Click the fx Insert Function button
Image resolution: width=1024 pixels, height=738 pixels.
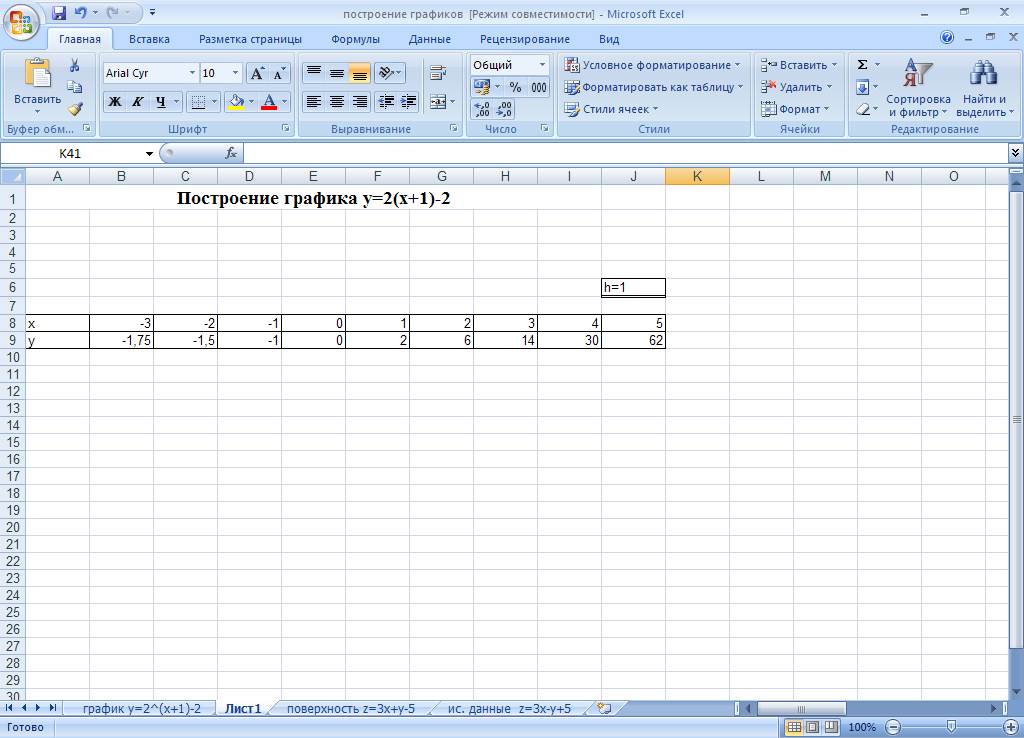coord(231,153)
